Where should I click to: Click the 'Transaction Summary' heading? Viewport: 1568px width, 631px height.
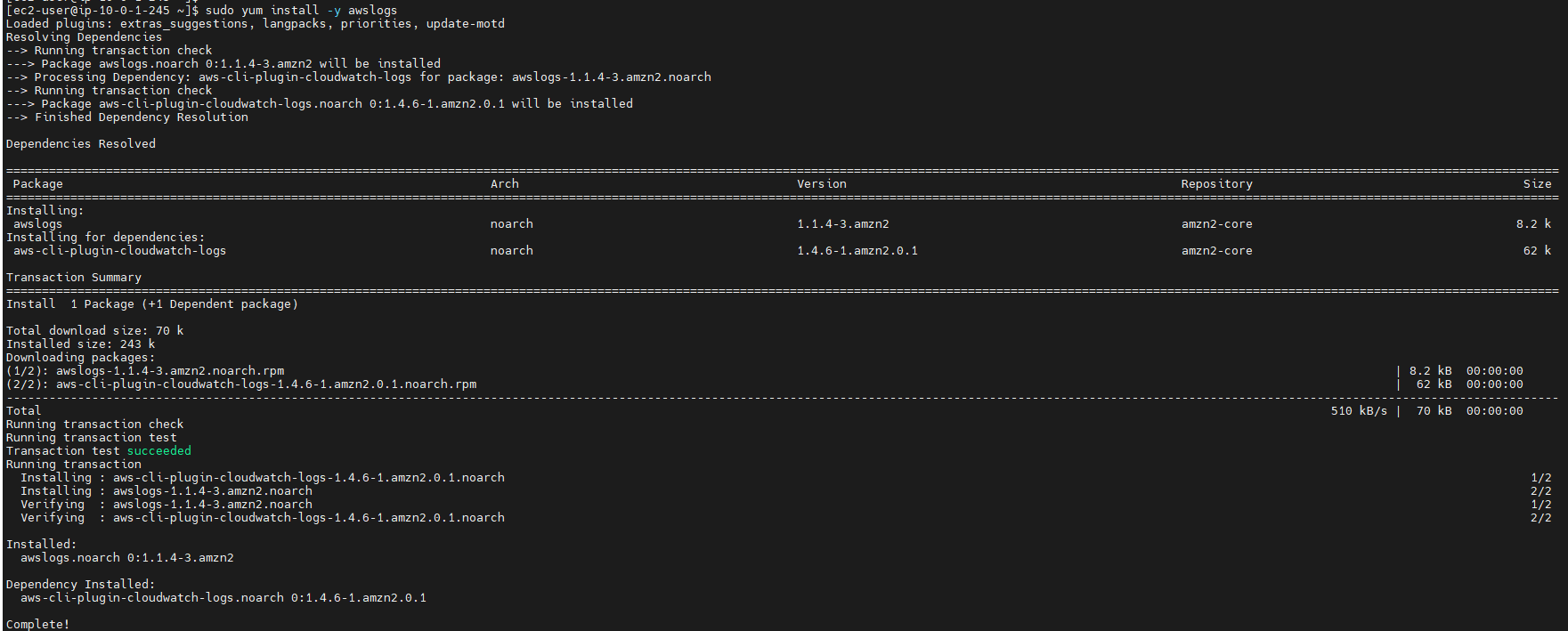[74, 278]
